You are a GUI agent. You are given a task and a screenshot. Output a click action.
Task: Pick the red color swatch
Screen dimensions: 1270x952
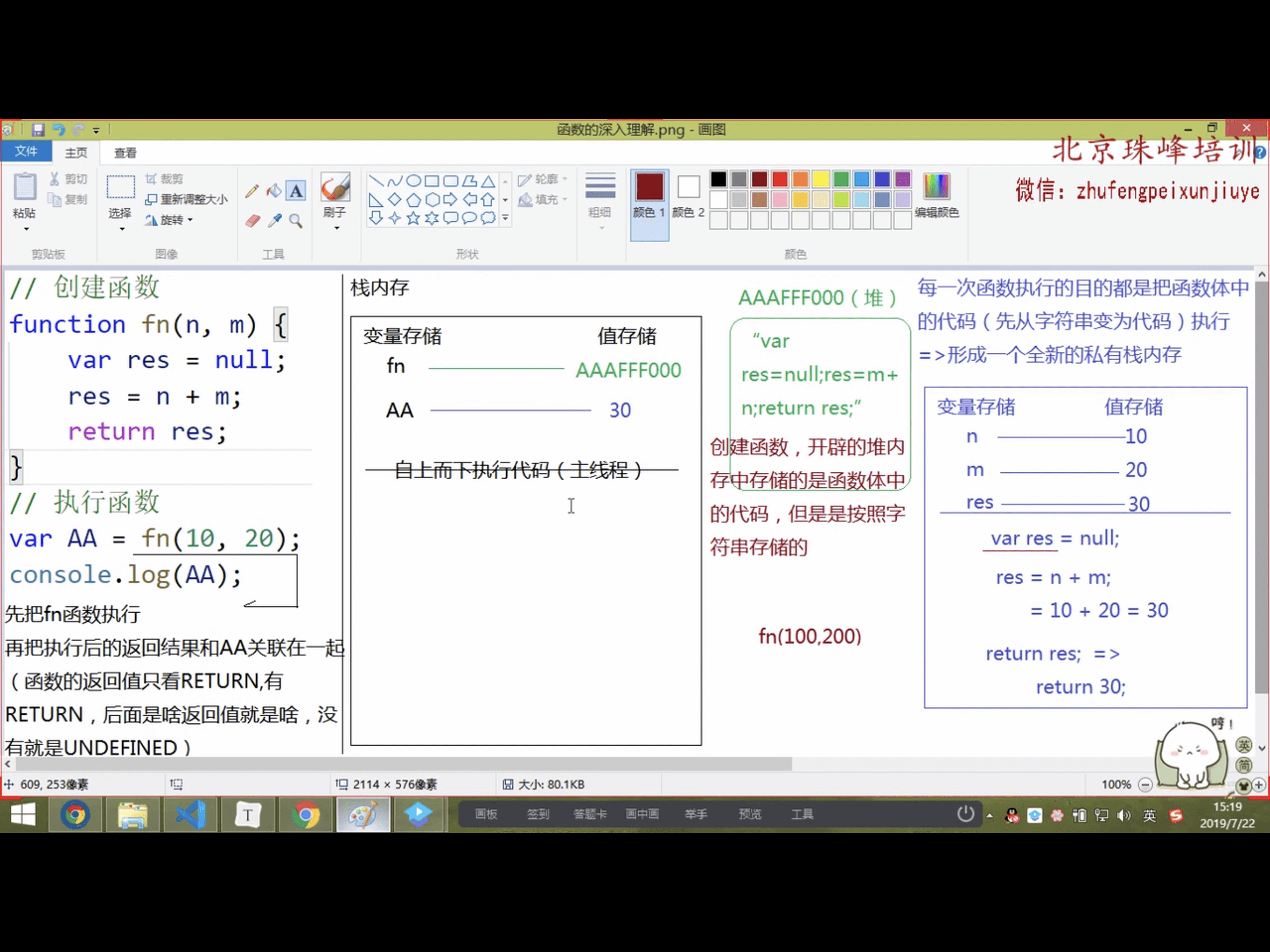coord(780,179)
